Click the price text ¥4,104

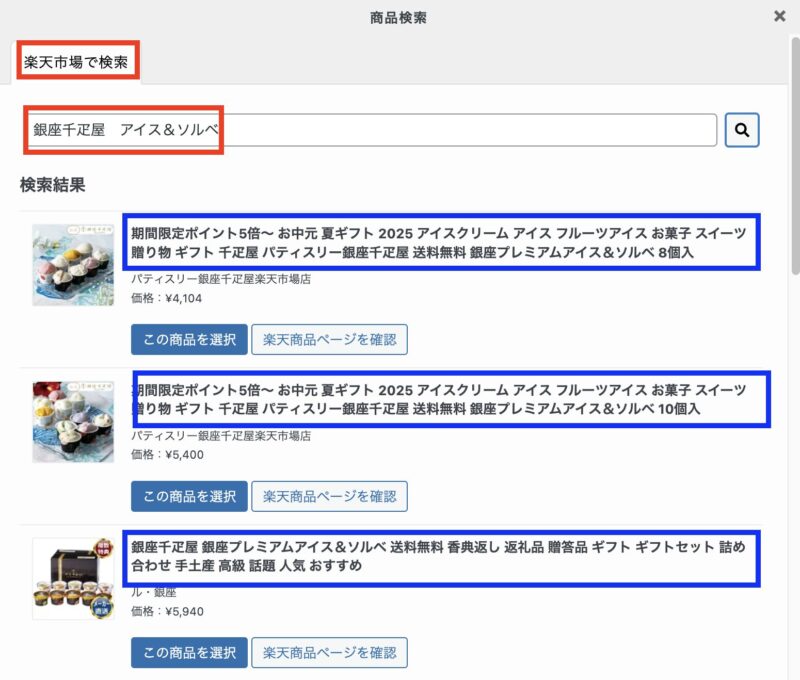click(166, 298)
